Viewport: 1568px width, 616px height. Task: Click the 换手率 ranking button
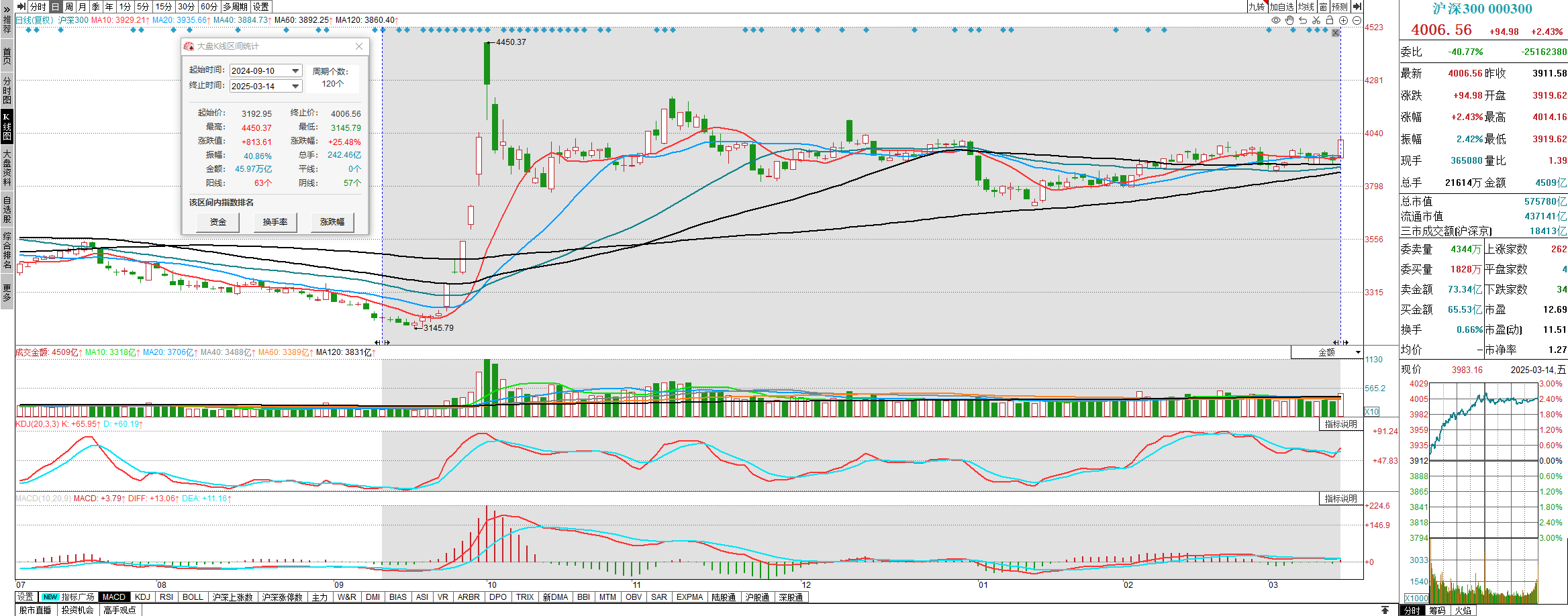275,222
